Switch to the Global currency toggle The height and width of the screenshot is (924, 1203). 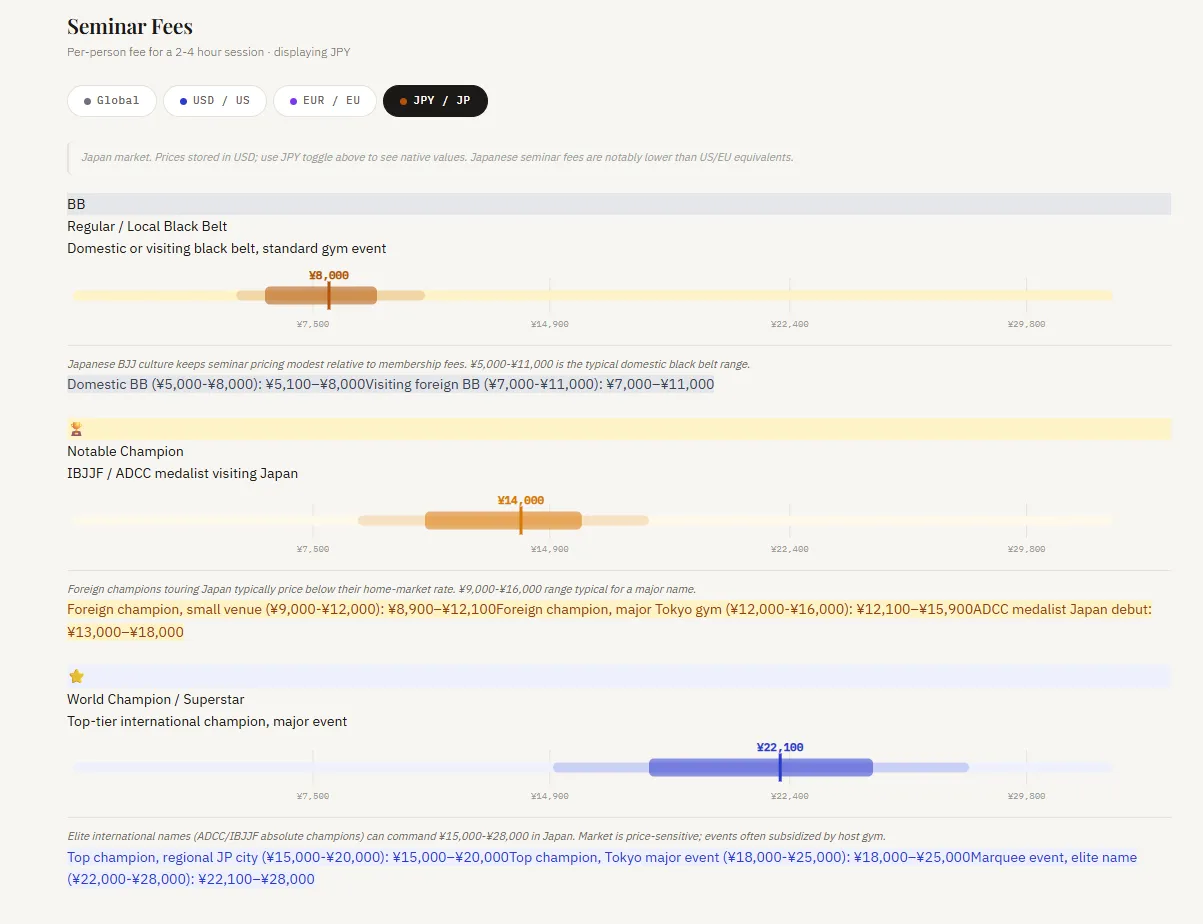pos(112,101)
